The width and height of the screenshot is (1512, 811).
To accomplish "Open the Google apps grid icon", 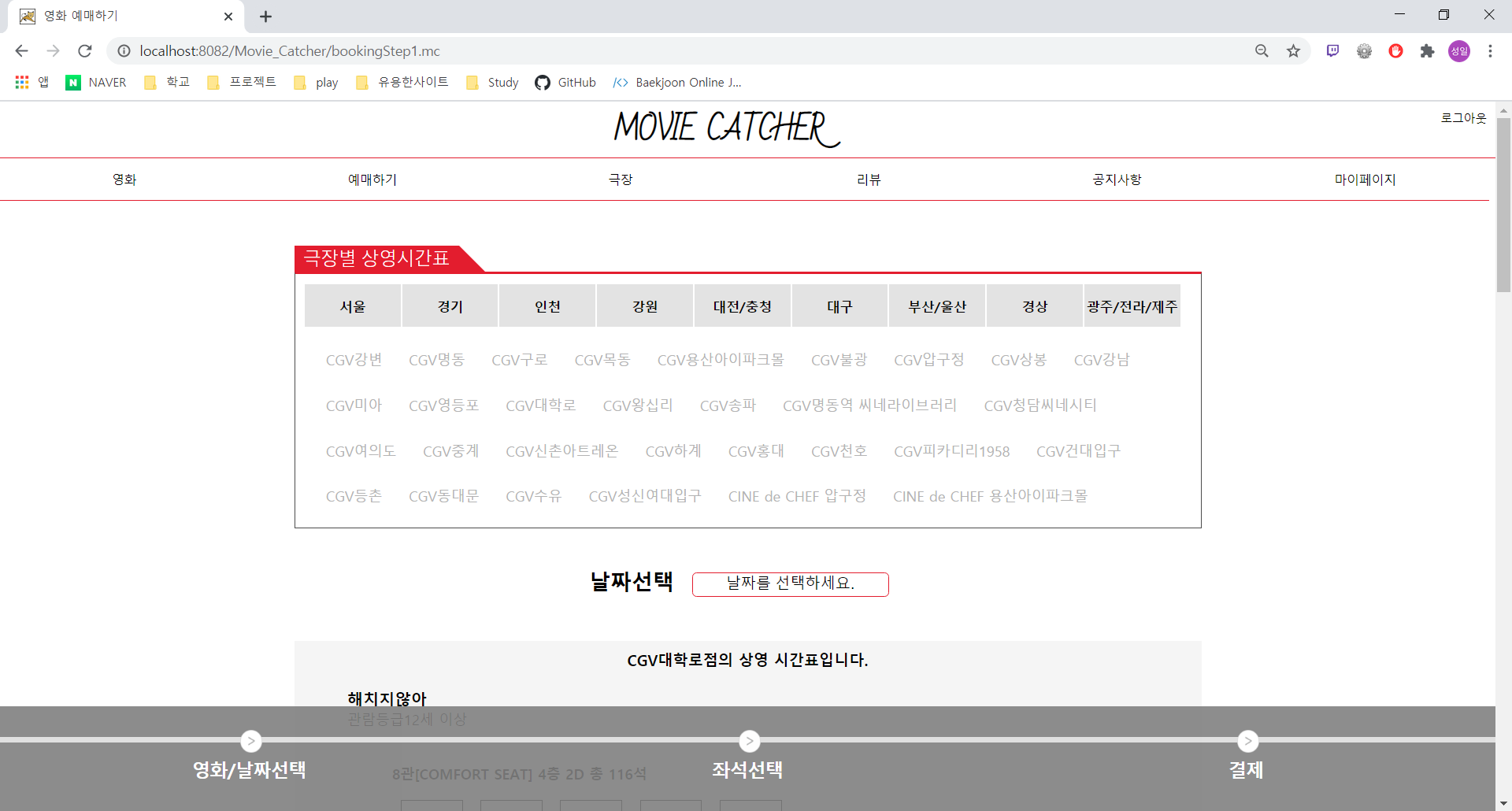I will click(x=21, y=82).
